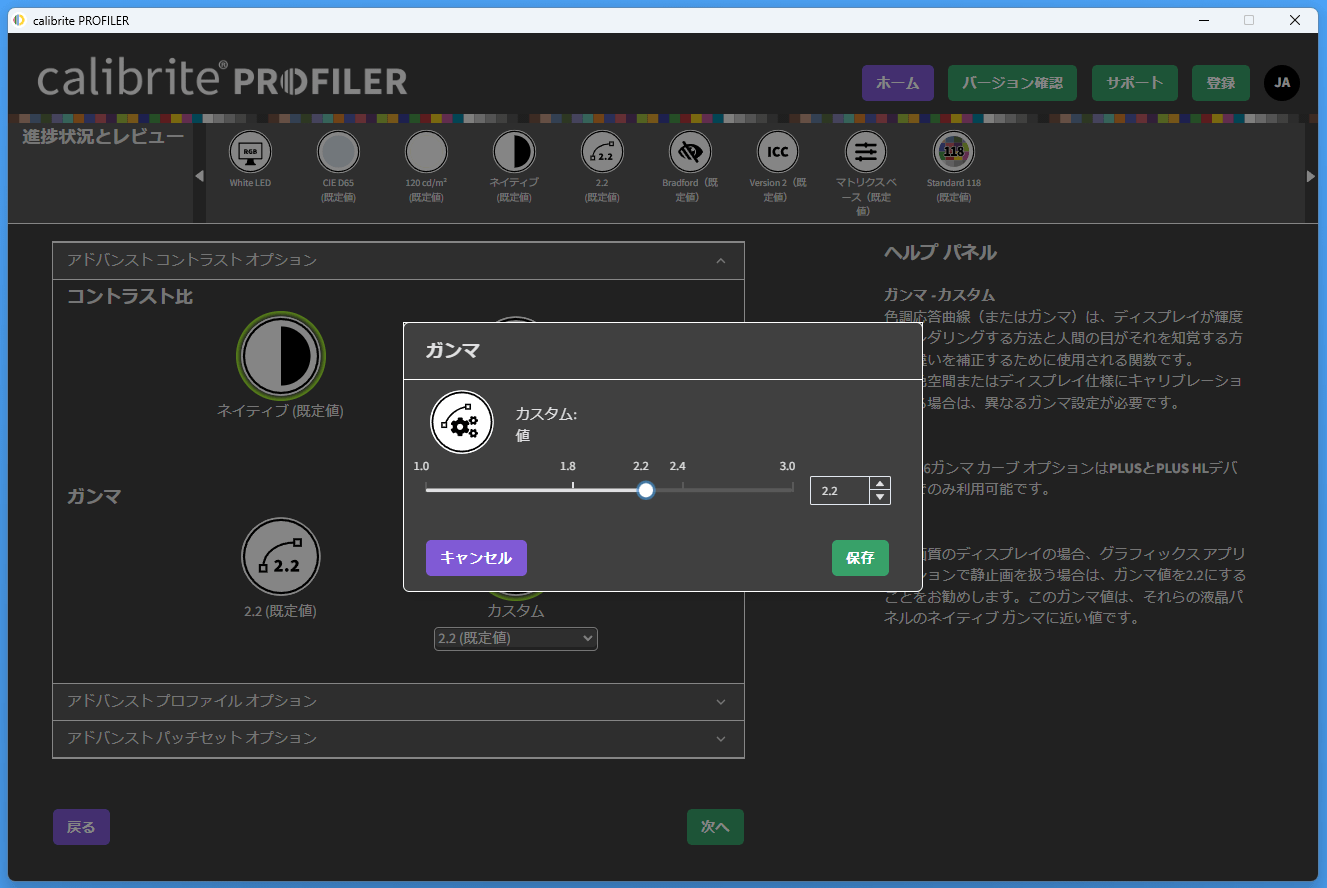This screenshot has height=888, width=1327.
Task: Collapse アドバンスト コントラスト オプション section
Action: click(x=398, y=260)
